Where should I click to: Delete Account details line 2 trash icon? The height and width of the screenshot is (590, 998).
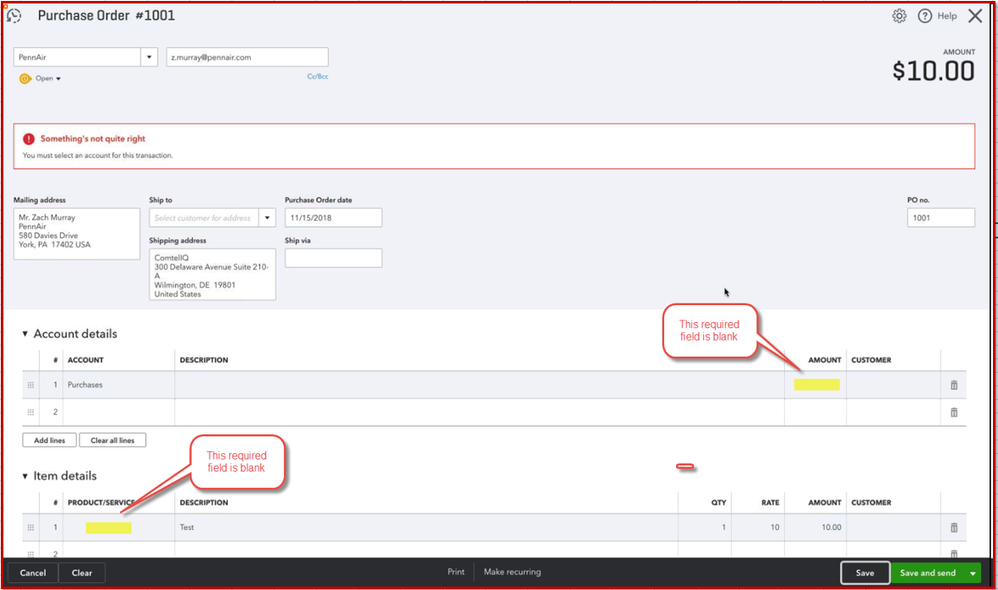[x=953, y=412]
